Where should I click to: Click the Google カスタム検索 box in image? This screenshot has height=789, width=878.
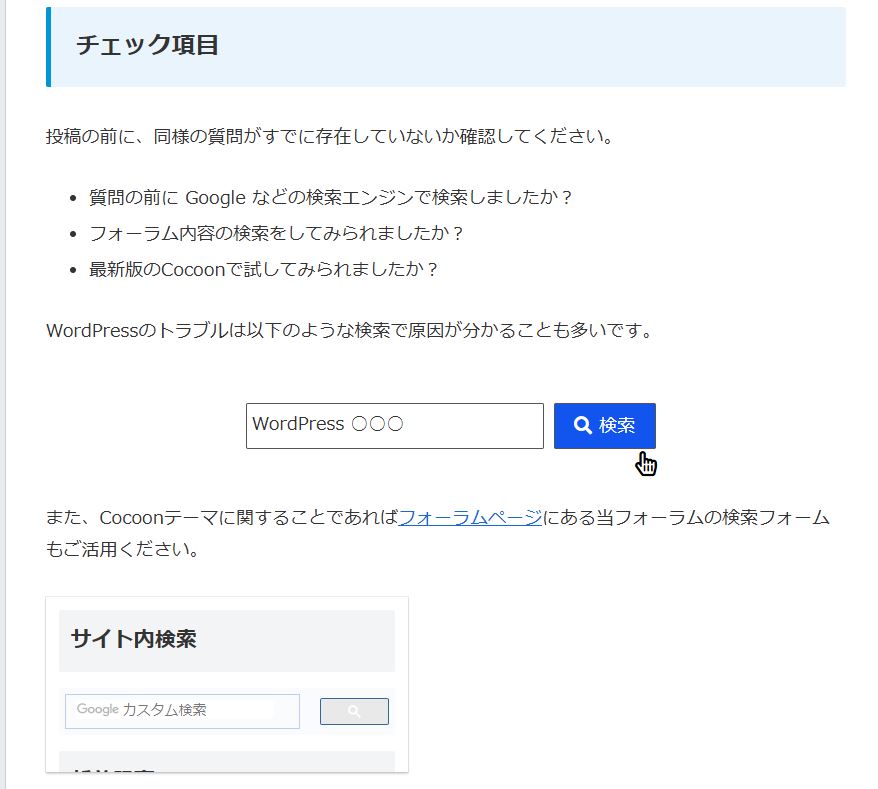pyautogui.click(x=182, y=711)
